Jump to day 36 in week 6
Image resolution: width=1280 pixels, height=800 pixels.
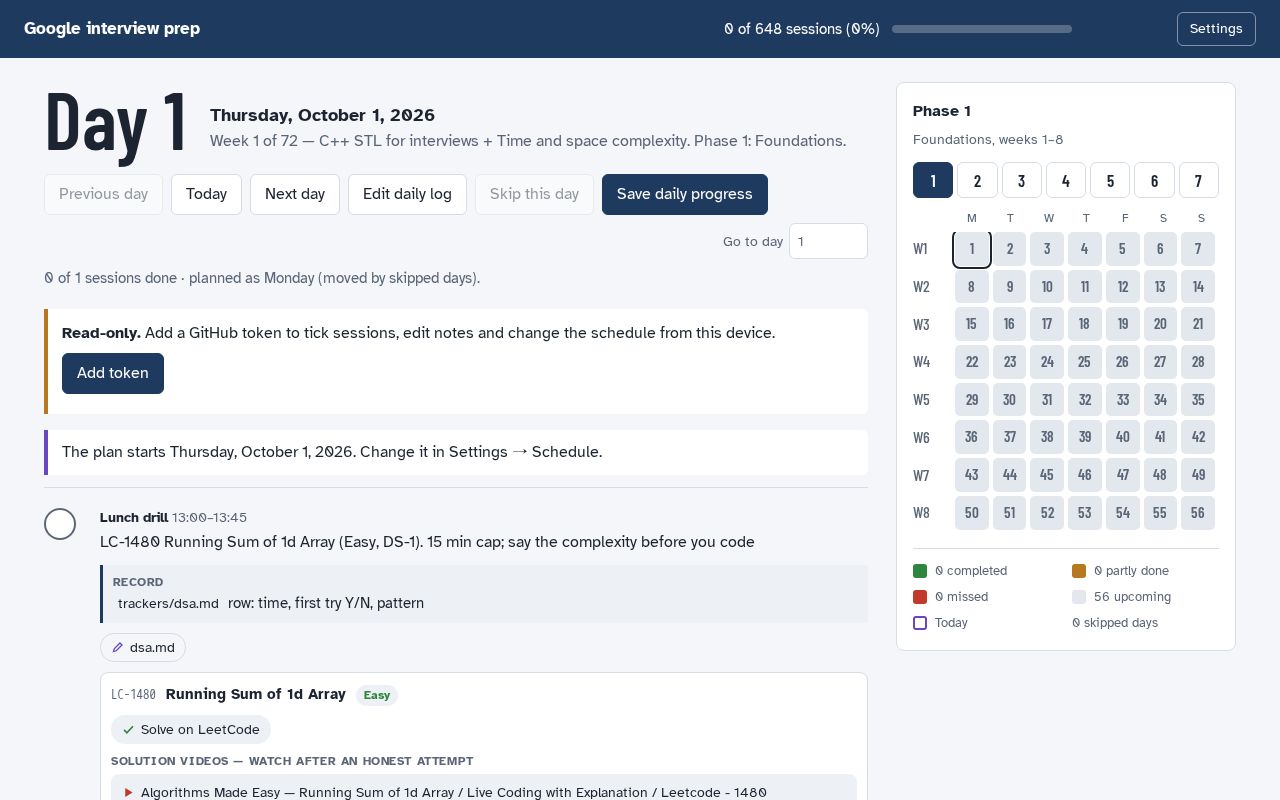[x=972, y=437]
